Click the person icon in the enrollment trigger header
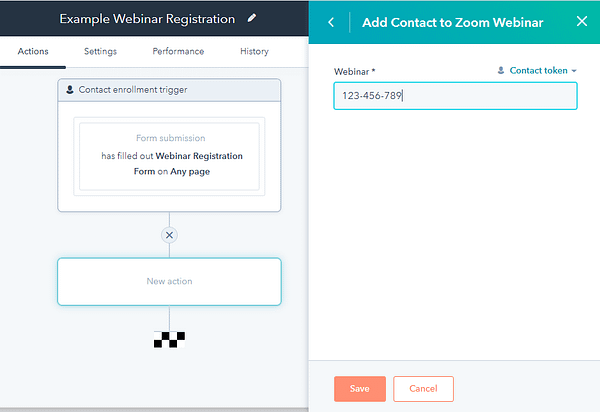600x412 pixels. pos(70,90)
